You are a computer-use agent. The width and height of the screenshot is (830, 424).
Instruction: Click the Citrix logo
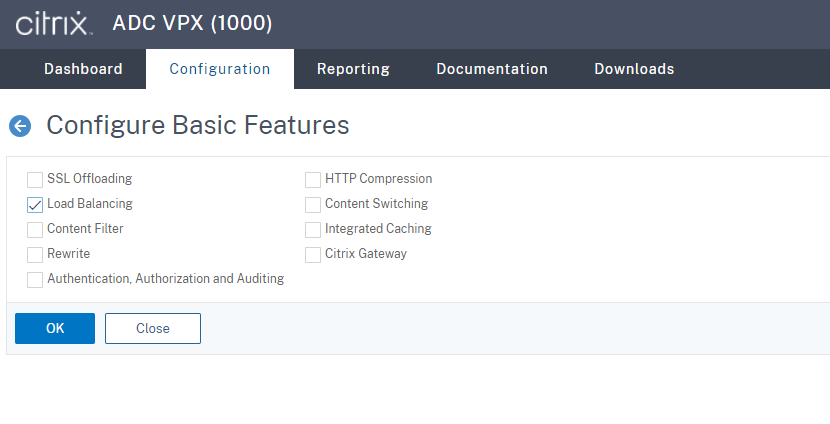(x=53, y=23)
